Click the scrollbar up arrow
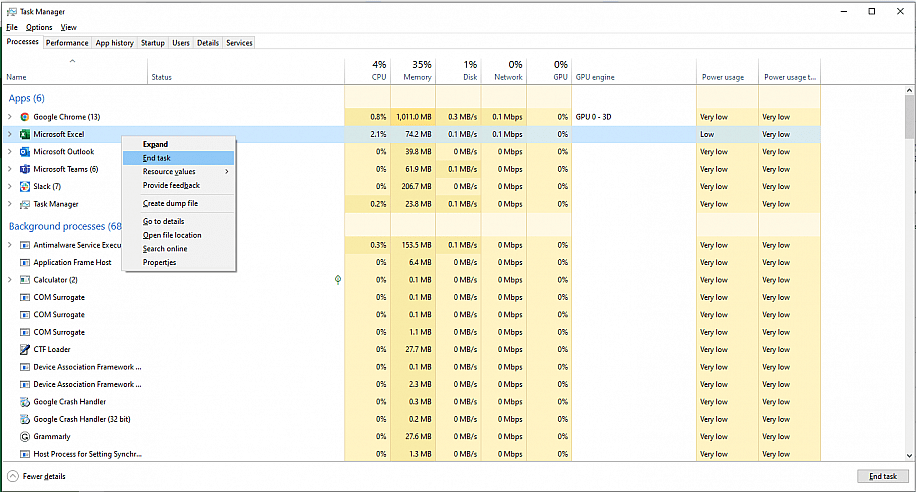This screenshot has width=916, height=492. pos(910,91)
